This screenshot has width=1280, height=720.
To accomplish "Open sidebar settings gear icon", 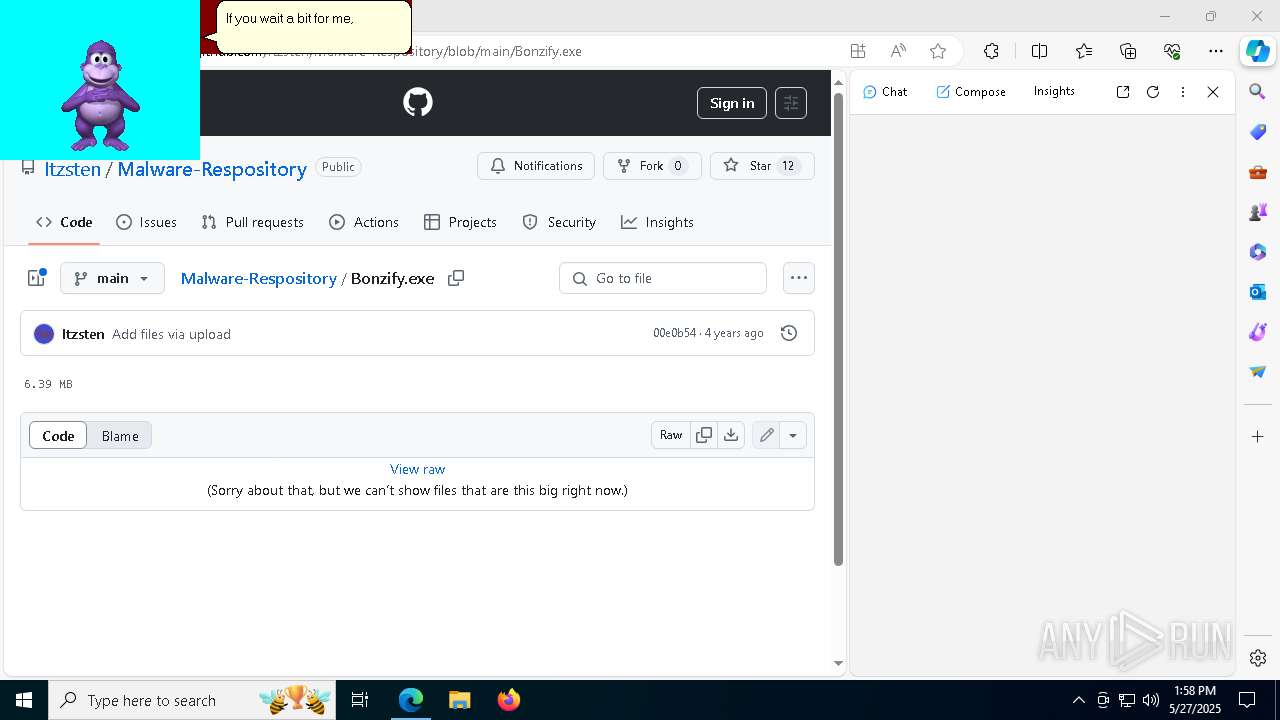I will (1258, 658).
